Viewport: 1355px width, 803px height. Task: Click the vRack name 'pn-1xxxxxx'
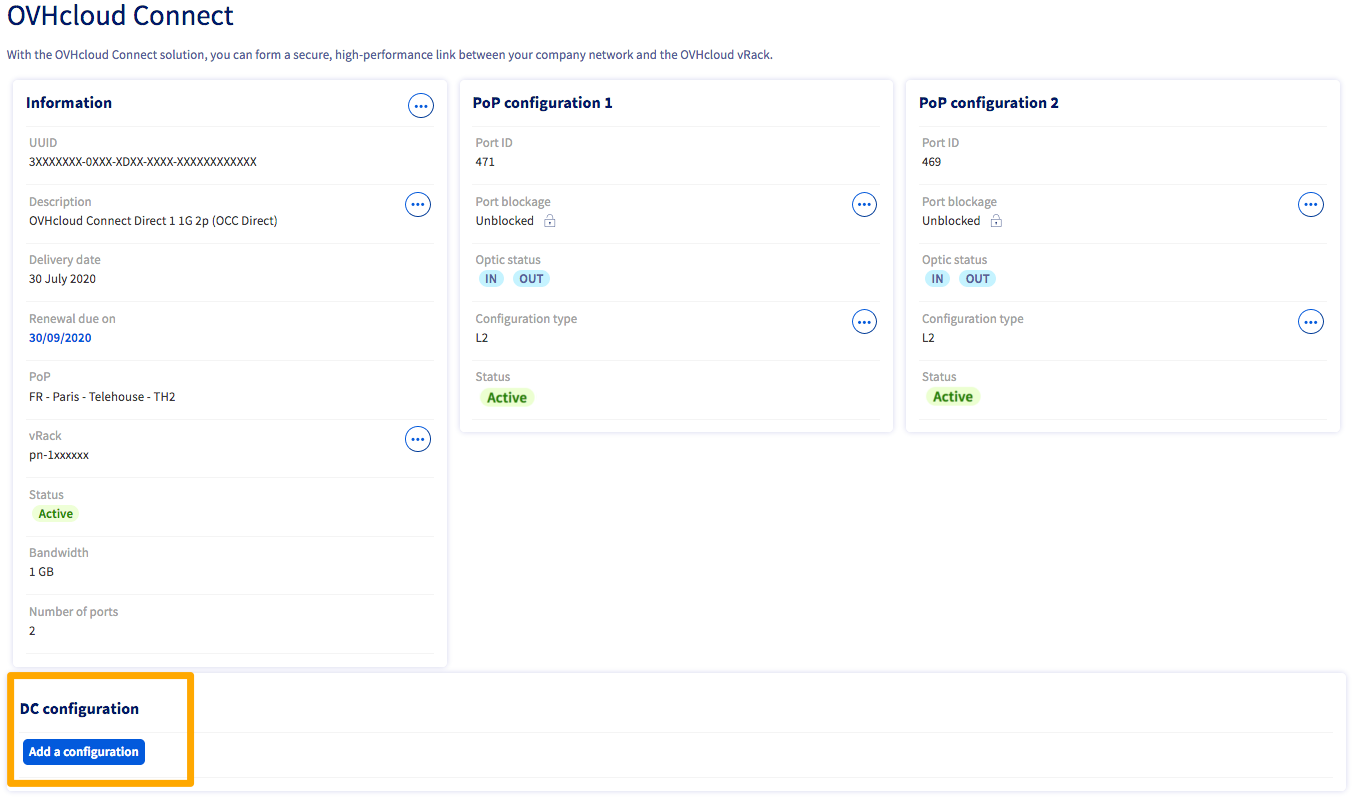(x=59, y=455)
